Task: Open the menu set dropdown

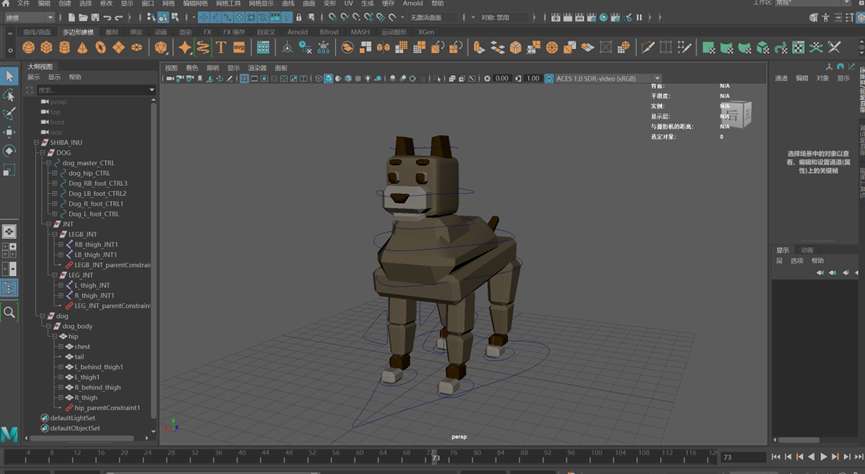Action: coord(29,18)
